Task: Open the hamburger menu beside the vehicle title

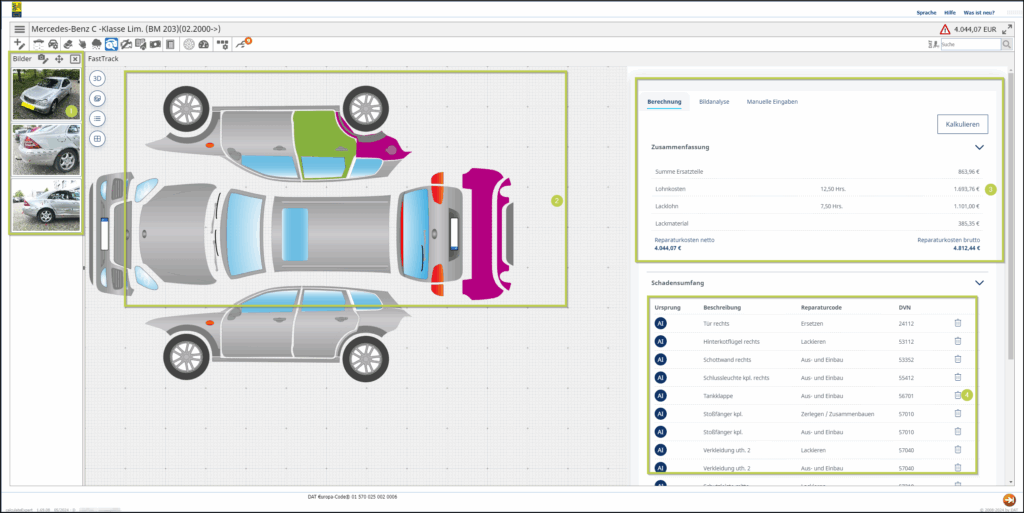Action: coord(19,30)
